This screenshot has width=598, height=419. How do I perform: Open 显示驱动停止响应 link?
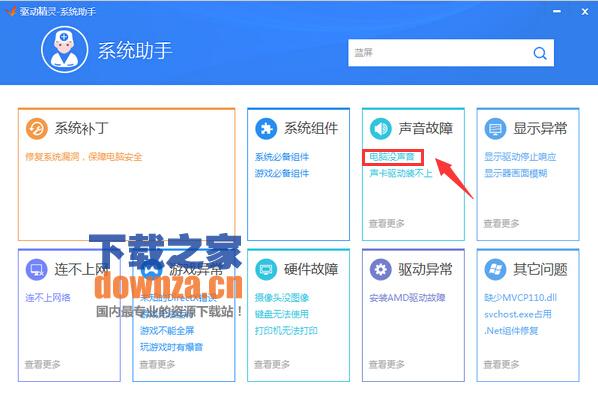click(x=520, y=157)
